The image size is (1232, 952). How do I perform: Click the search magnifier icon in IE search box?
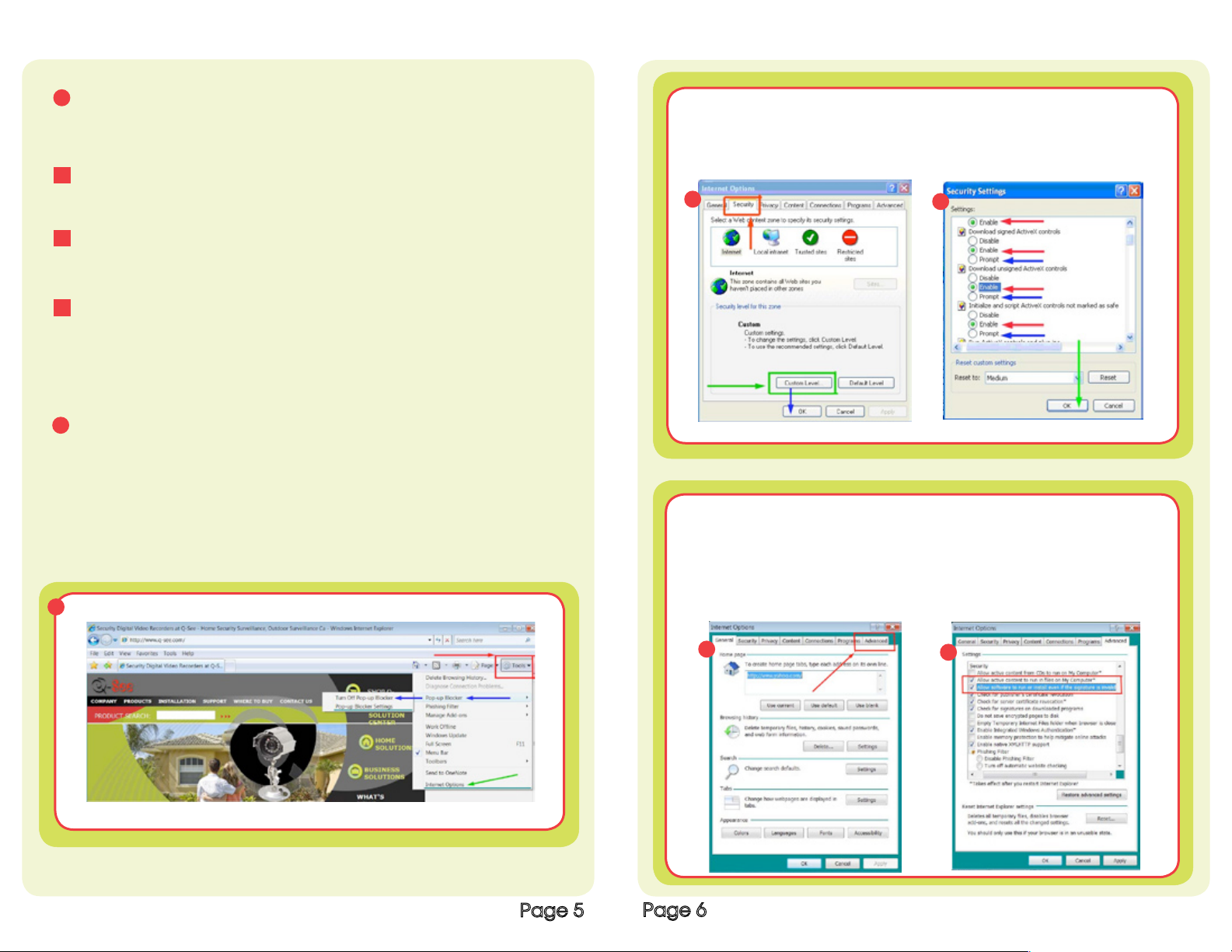point(529,640)
